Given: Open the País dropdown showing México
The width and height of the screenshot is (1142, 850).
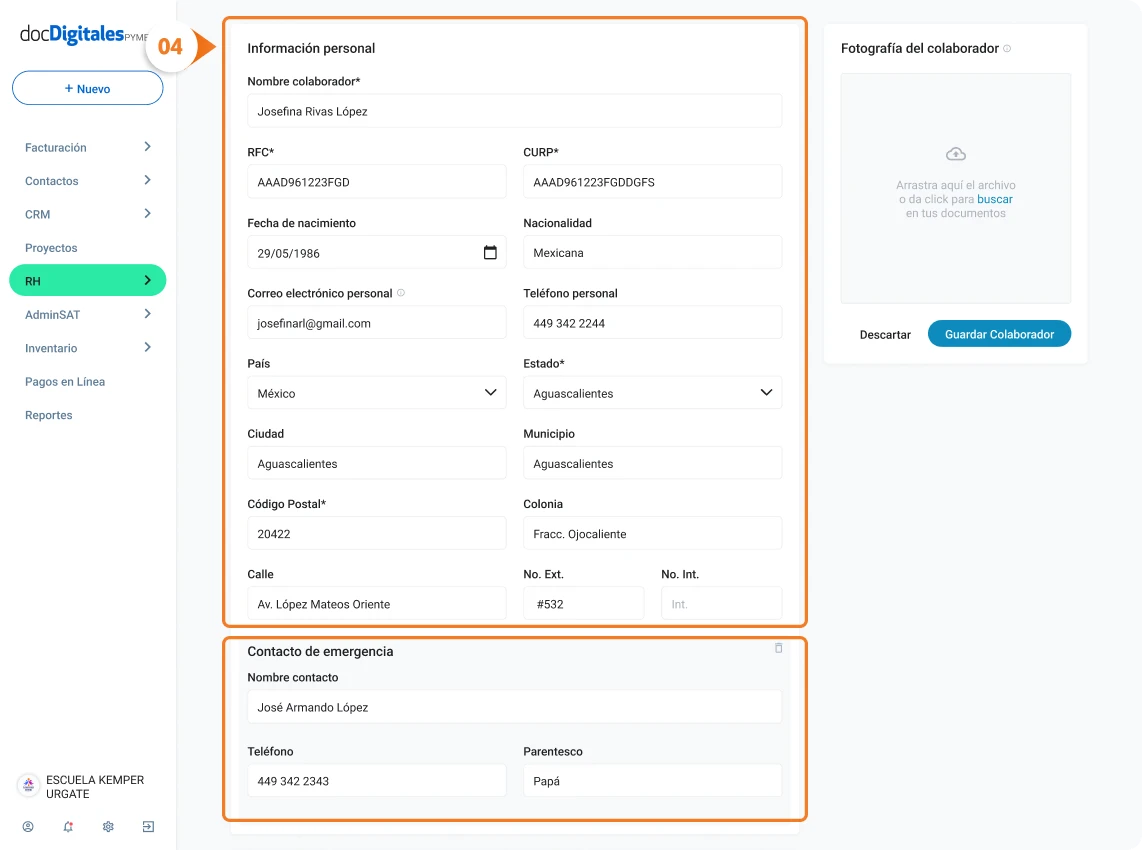Looking at the screenshot, I should click(x=377, y=393).
